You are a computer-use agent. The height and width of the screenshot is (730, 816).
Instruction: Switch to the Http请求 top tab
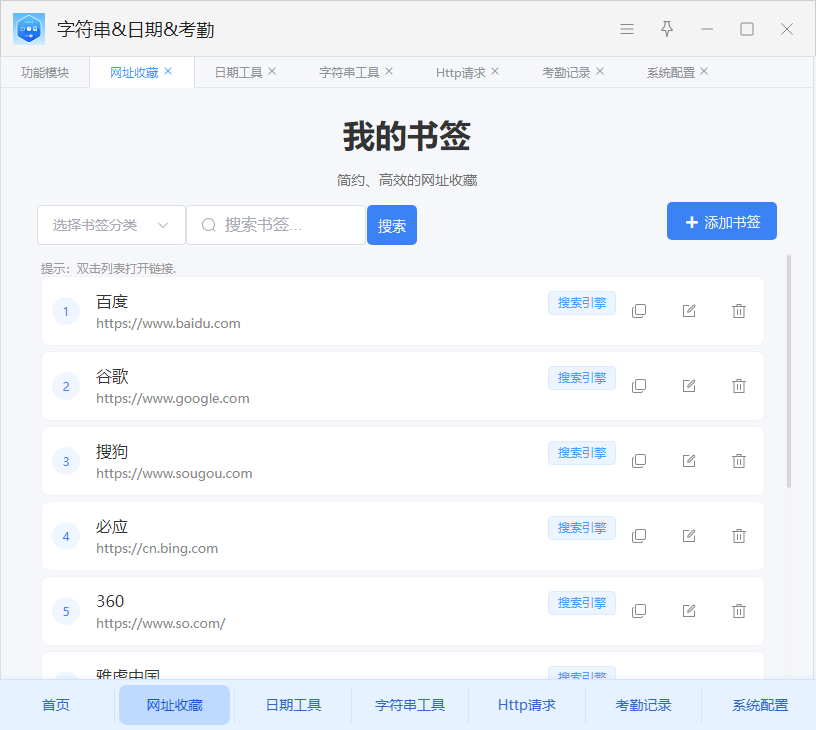(x=461, y=72)
